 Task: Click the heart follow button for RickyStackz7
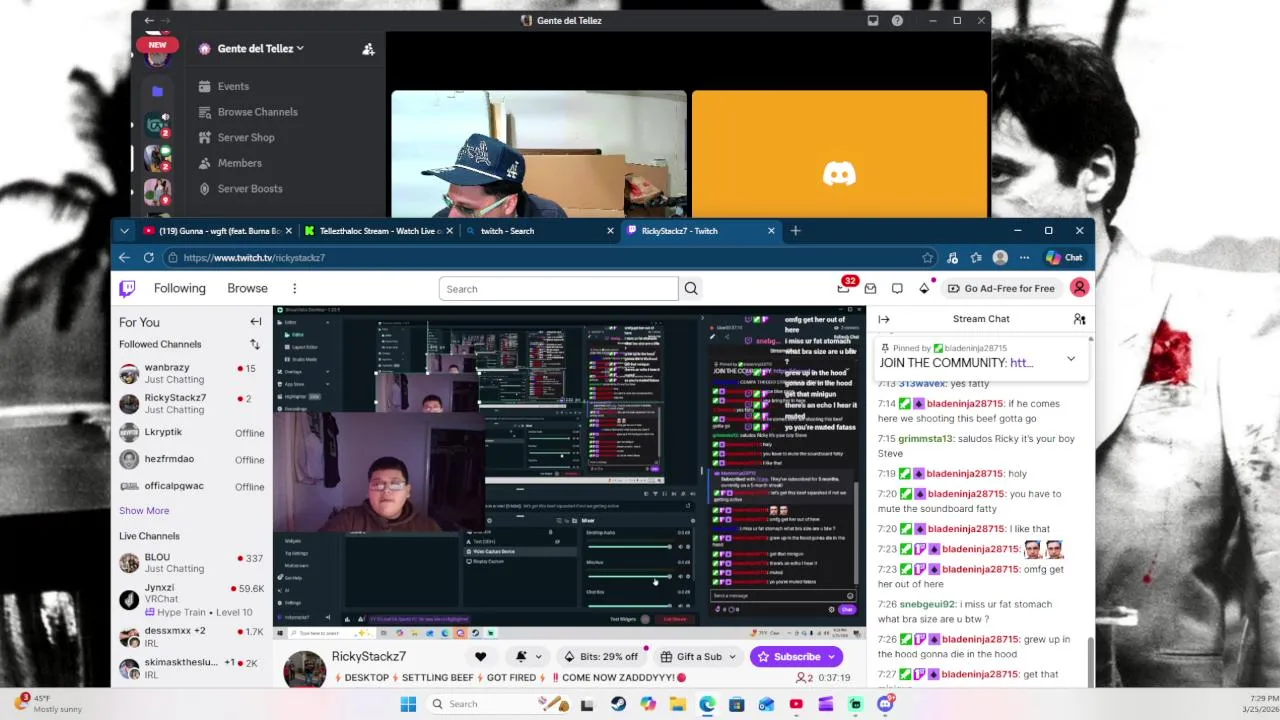480,657
